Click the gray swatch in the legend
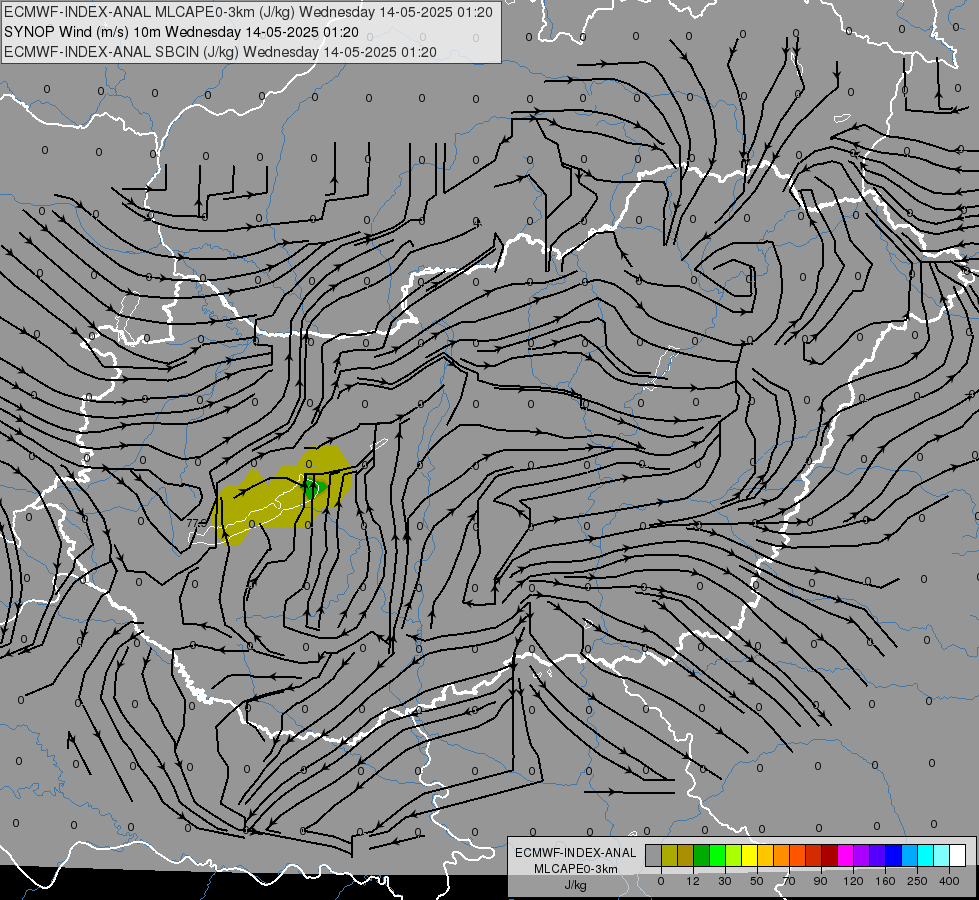979x900 pixels. coord(654,856)
